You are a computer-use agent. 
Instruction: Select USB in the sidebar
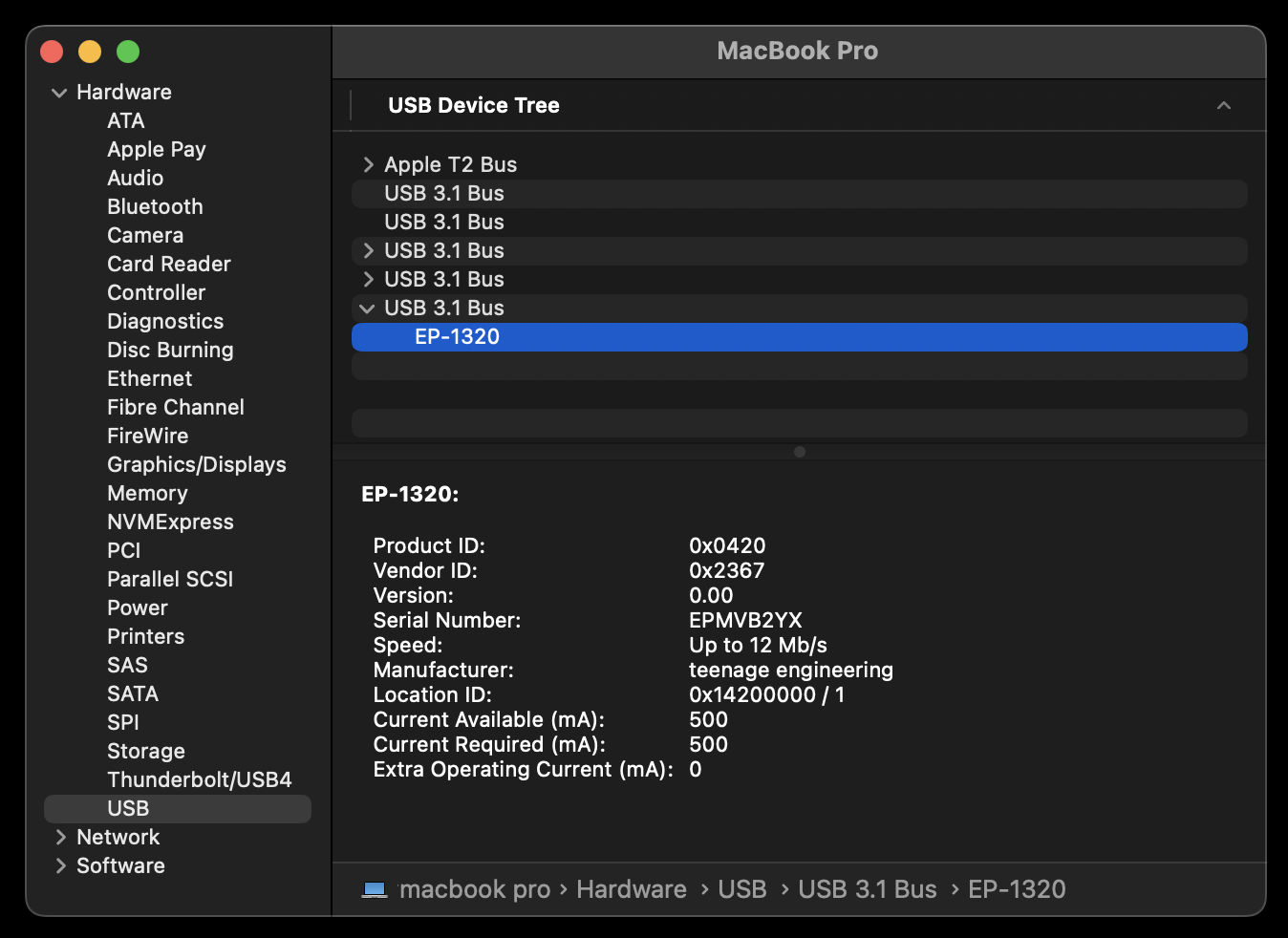tap(178, 809)
